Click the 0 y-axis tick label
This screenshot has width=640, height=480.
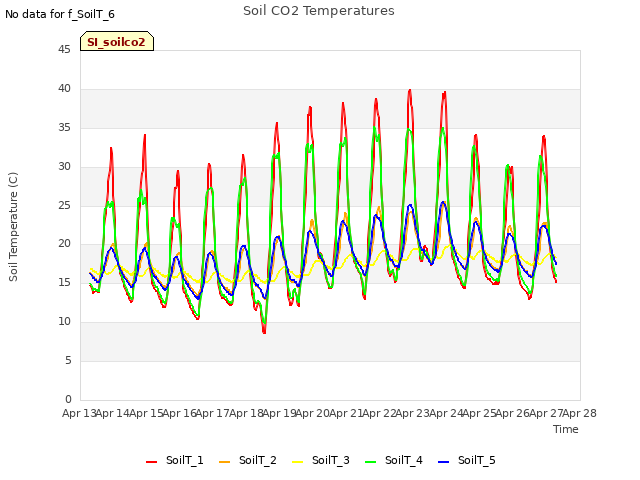tap(68, 399)
